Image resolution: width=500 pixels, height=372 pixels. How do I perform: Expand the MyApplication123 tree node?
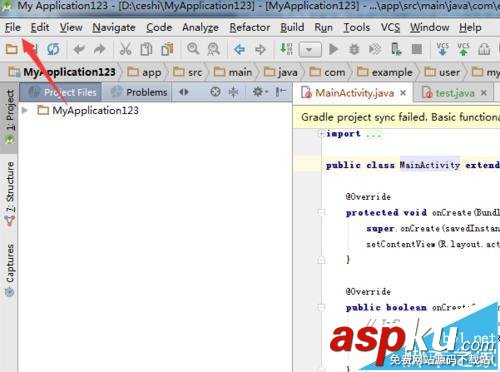click(x=25, y=110)
